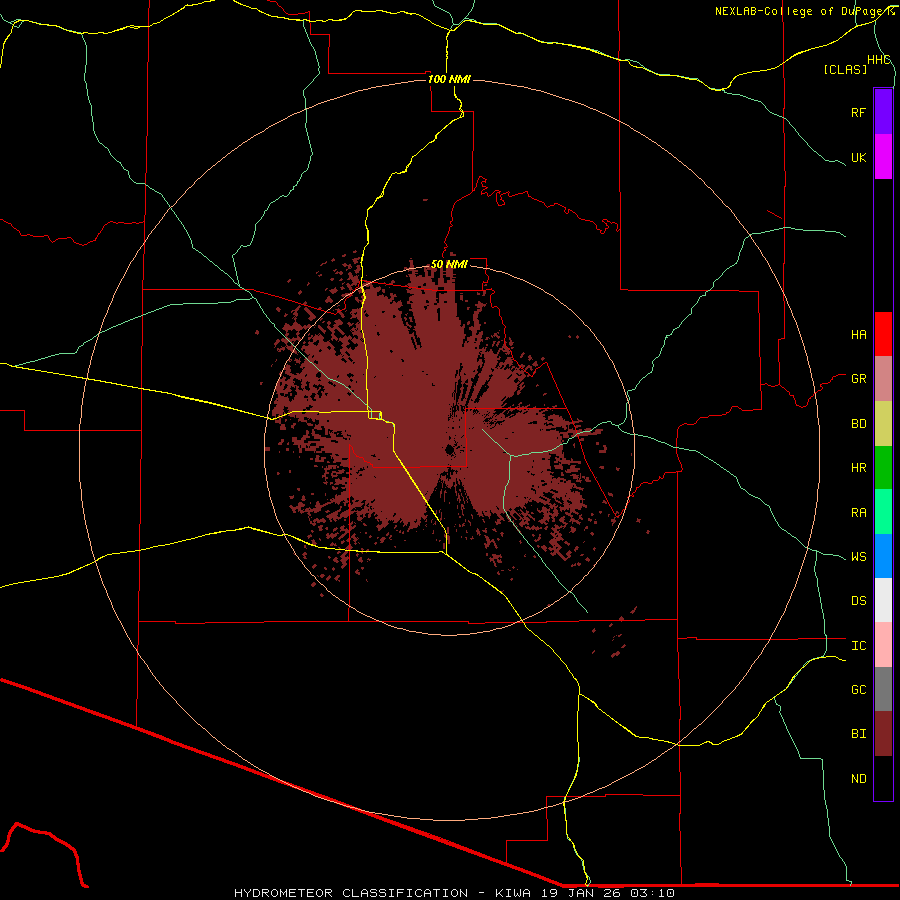Click the BI legend label
Viewport: 900px width, 900px height.
coord(858,734)
